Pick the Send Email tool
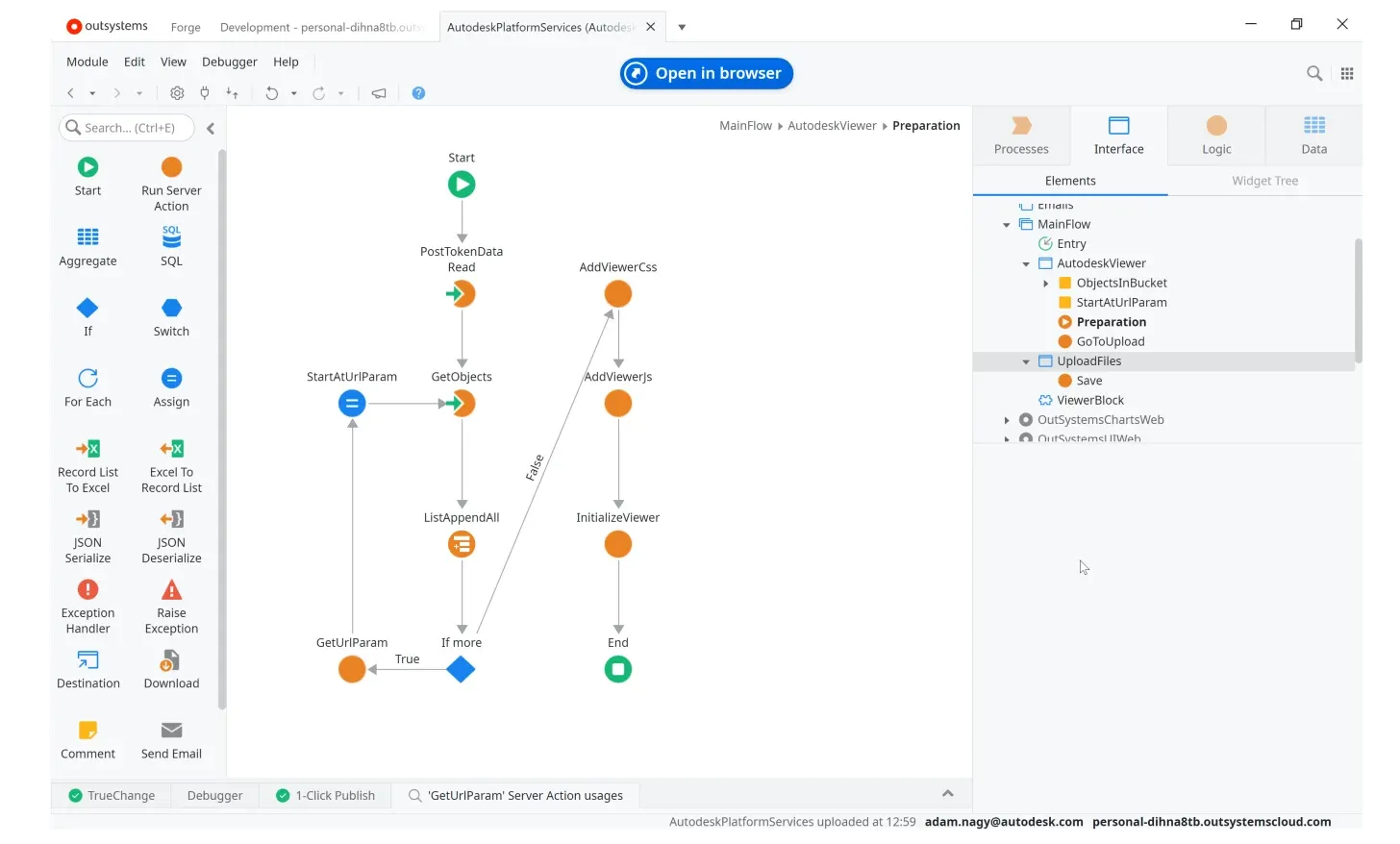Viewport: 1400px width, 844px height. tap(171, 739)
